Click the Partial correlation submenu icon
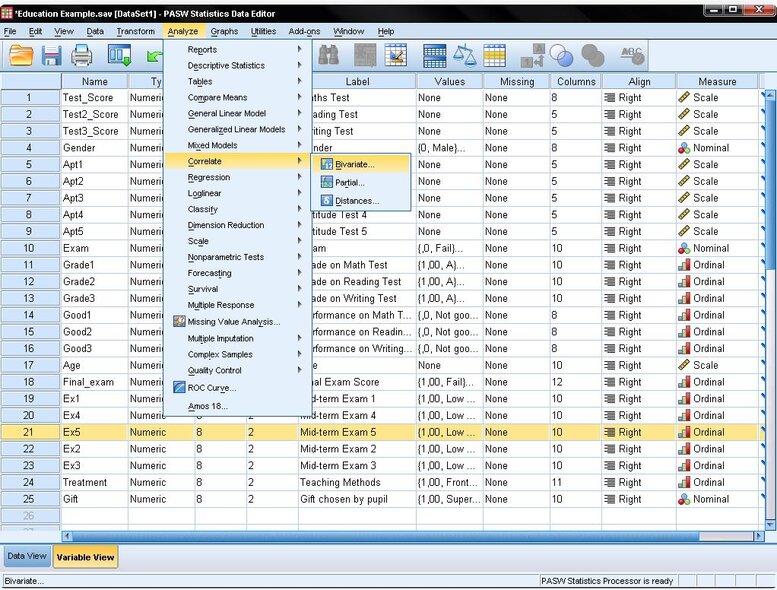 point(327,182)
